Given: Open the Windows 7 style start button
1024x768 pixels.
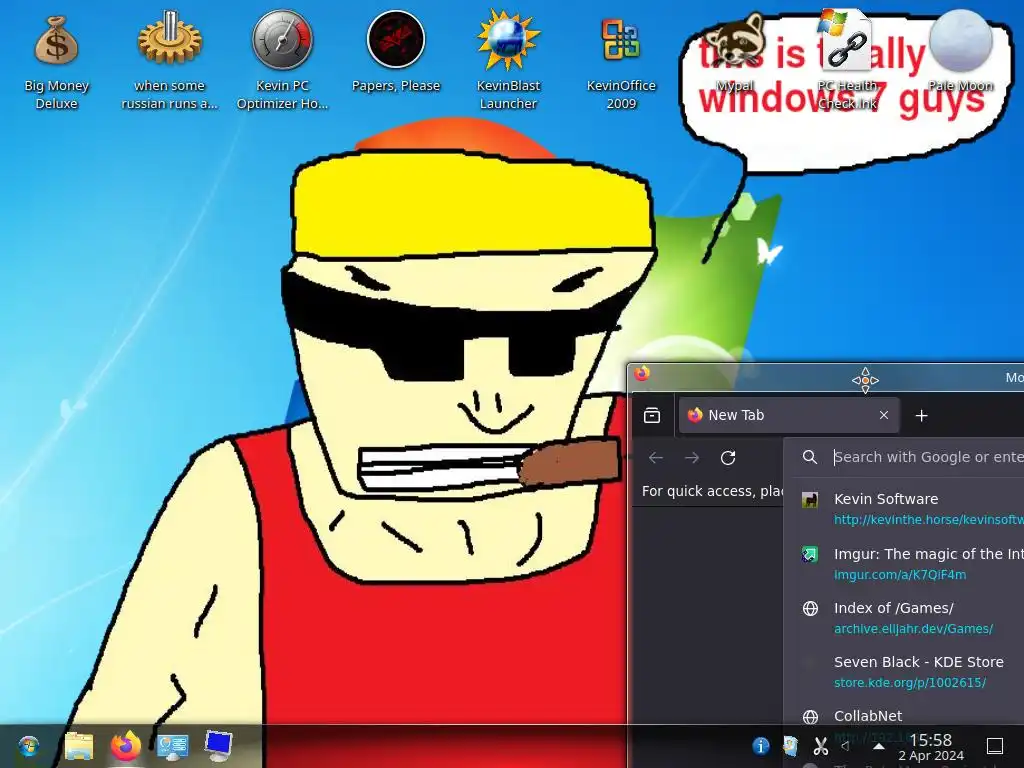Looking at the screenshot, I should coord(29,746).
